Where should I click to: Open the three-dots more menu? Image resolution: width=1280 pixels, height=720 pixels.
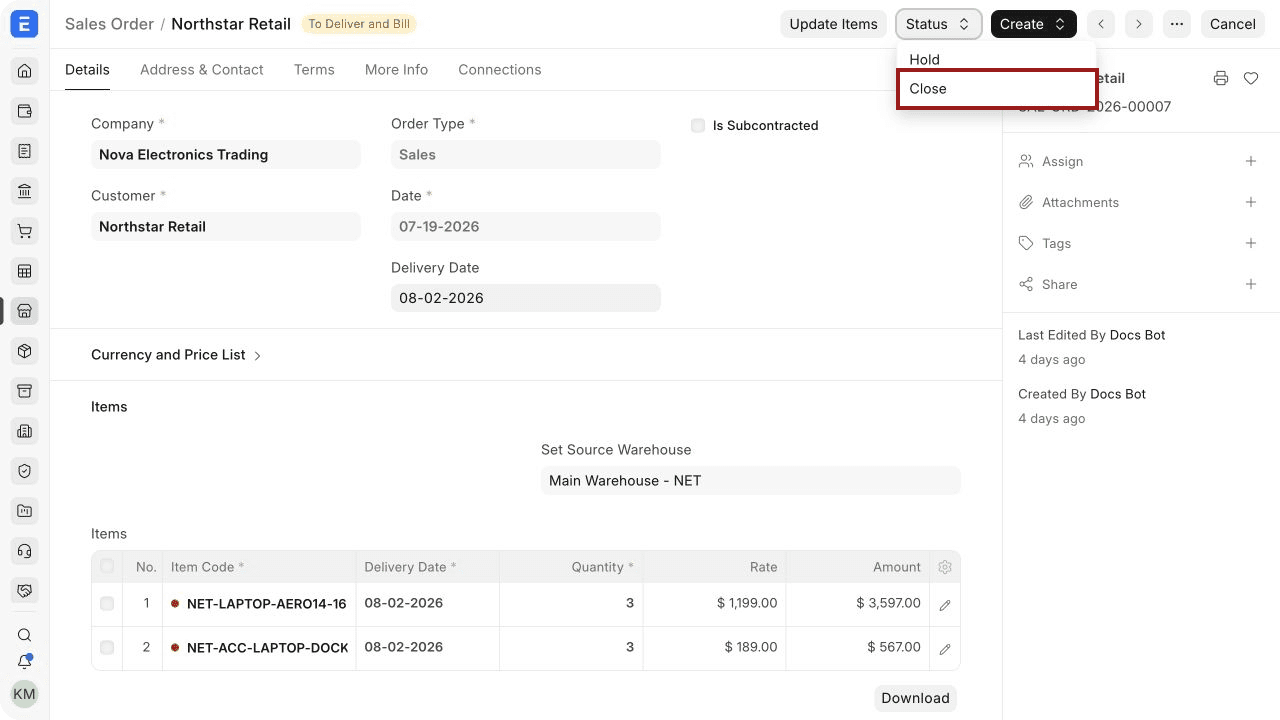1177,24
